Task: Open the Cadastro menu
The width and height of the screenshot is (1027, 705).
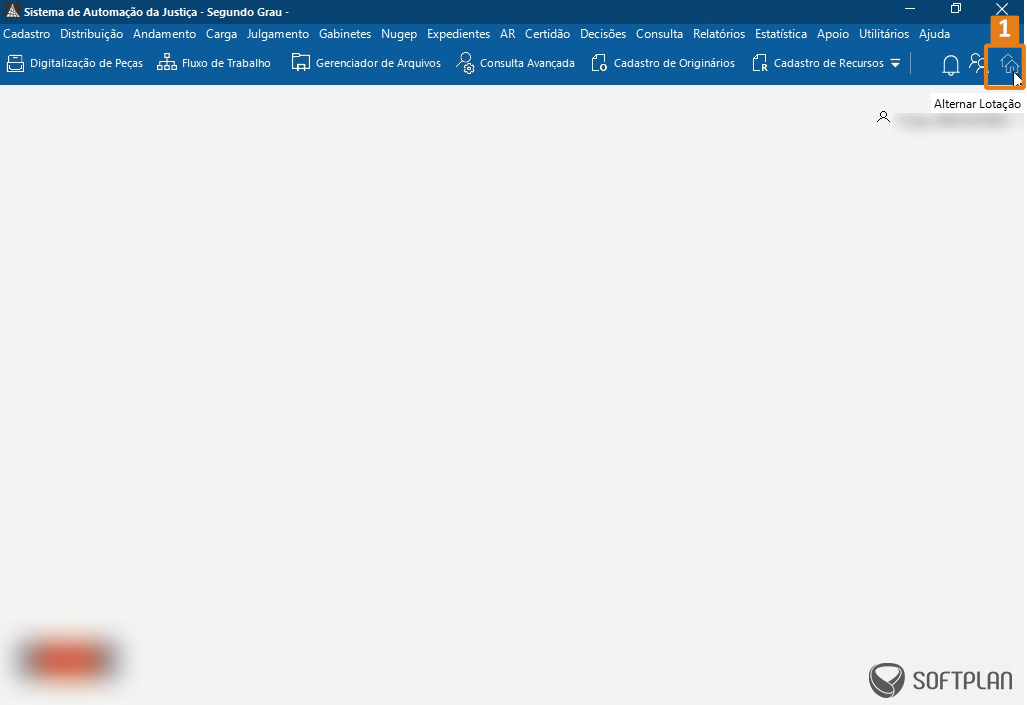Action: [x=27, y=34]
